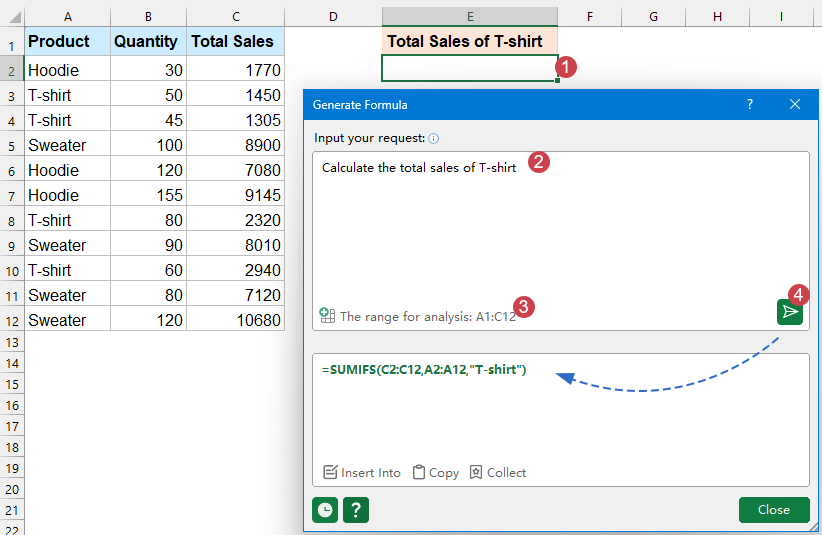822x535 pixels.
Task: Select column A header
Action: 67,17
